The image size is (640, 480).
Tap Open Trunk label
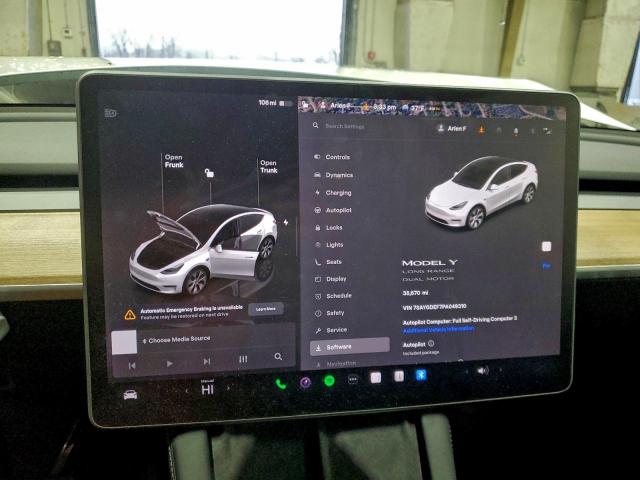269,167
